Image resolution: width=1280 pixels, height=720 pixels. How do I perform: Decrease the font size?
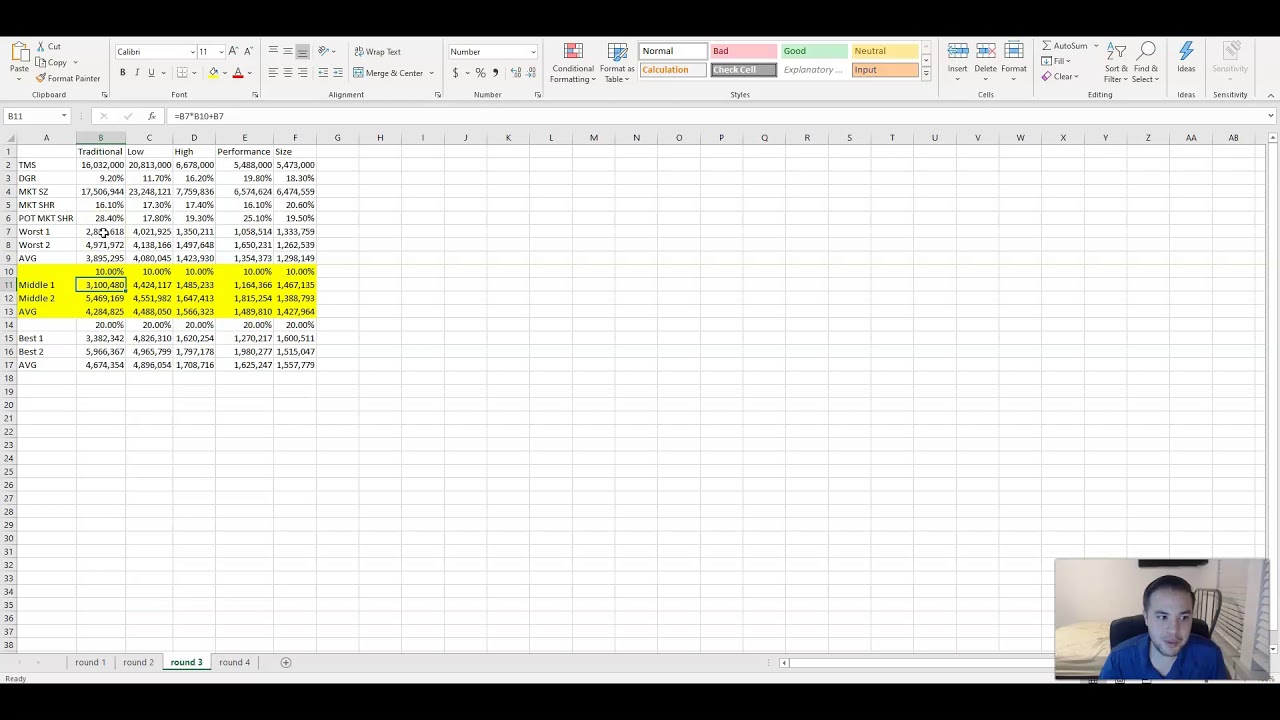[247, 52]
